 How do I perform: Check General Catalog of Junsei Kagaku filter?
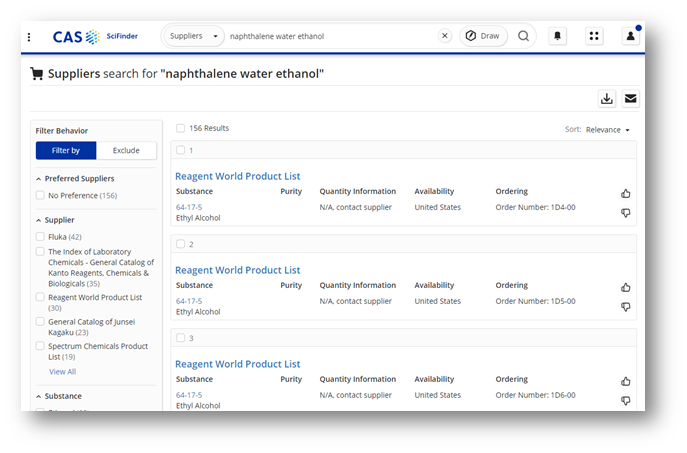[x=40, y=322]
